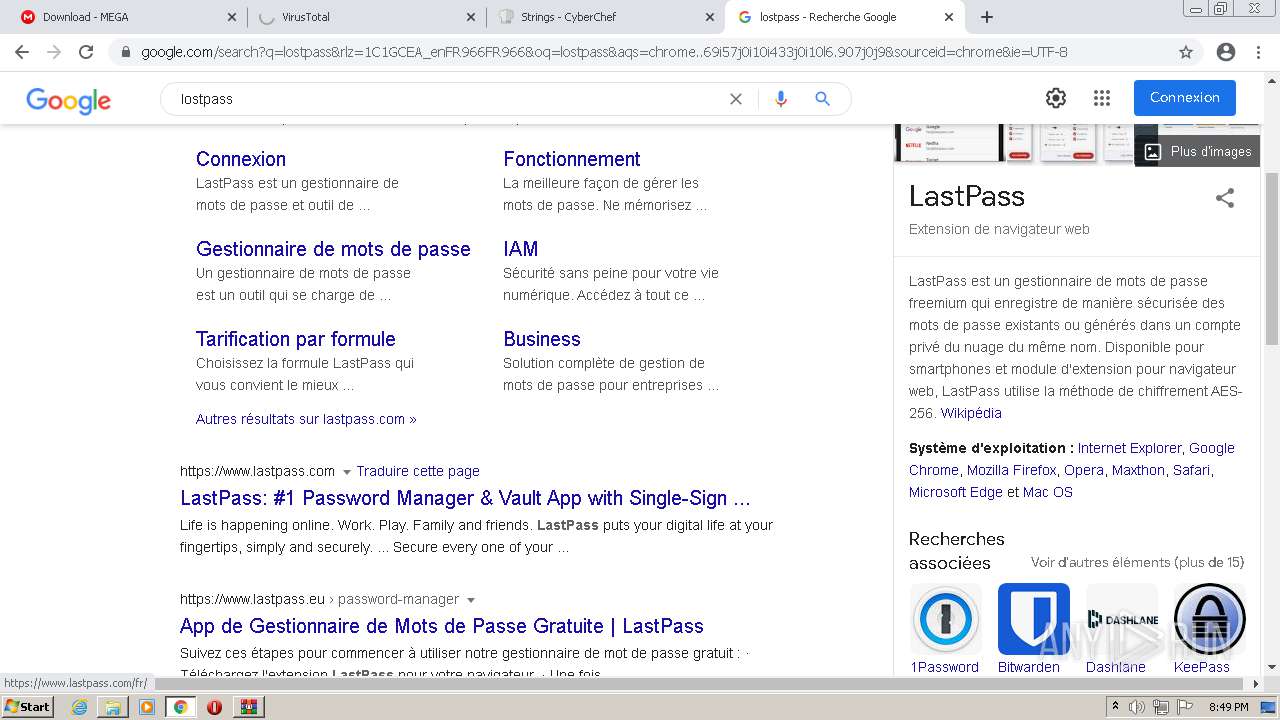Screen dimensions: 1280x720
Task: Open Chrome three-dot menu
Action: click(1260, 52)
